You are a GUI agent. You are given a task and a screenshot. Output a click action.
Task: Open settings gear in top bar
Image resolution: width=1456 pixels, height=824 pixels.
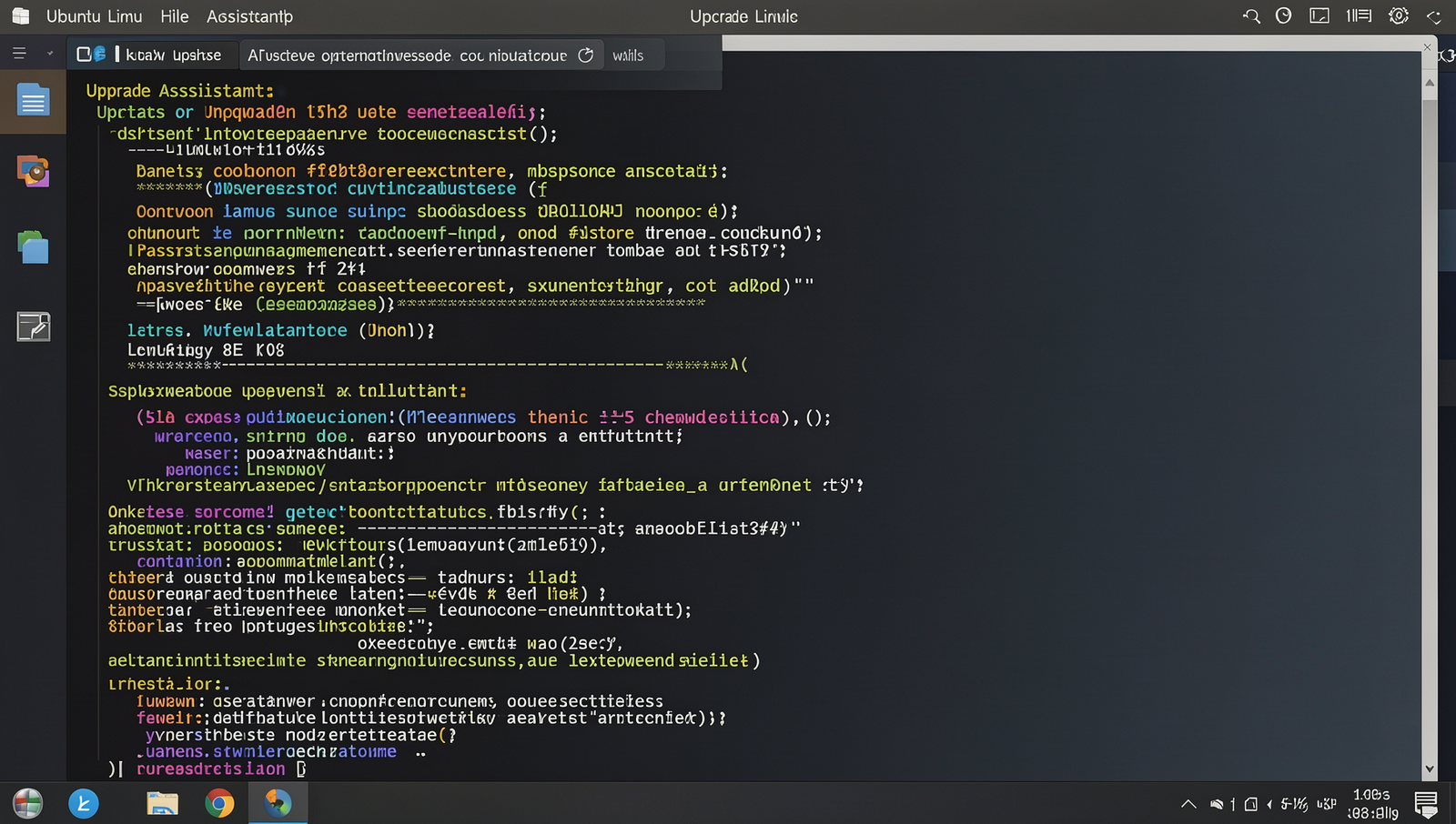click(x=1399, y=15)
